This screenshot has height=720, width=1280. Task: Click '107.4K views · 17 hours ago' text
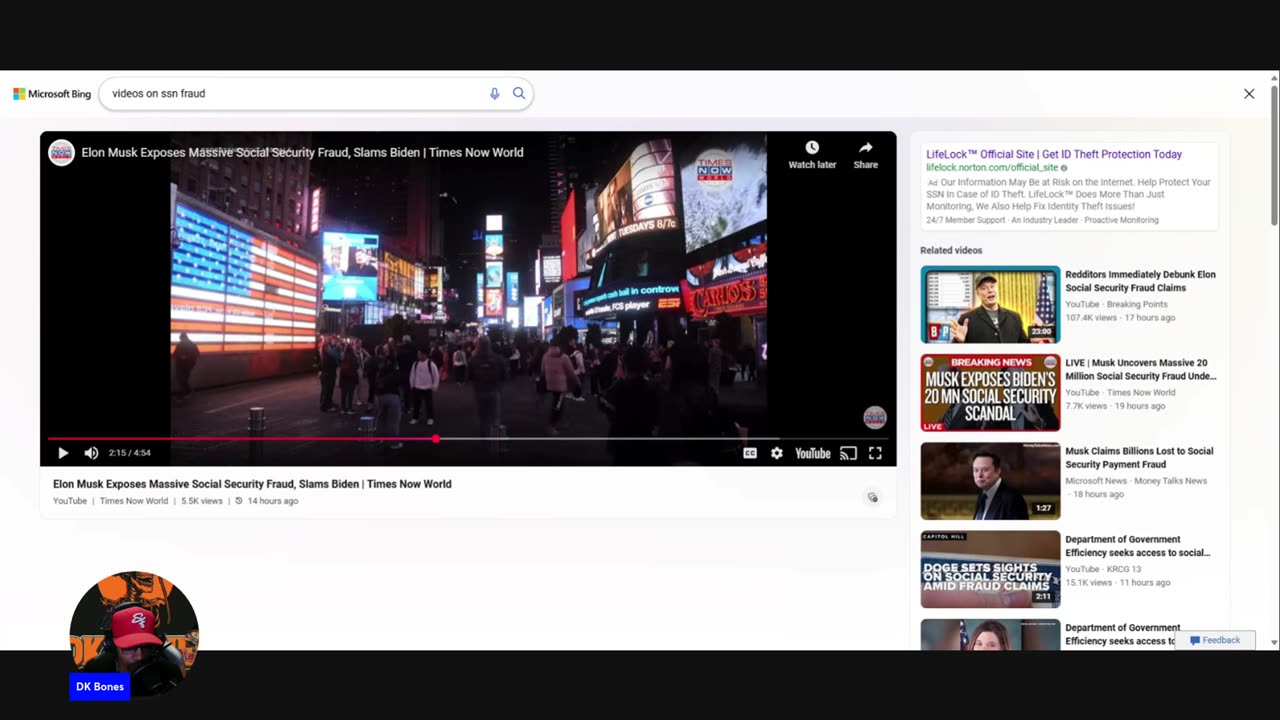[1120, 318]
